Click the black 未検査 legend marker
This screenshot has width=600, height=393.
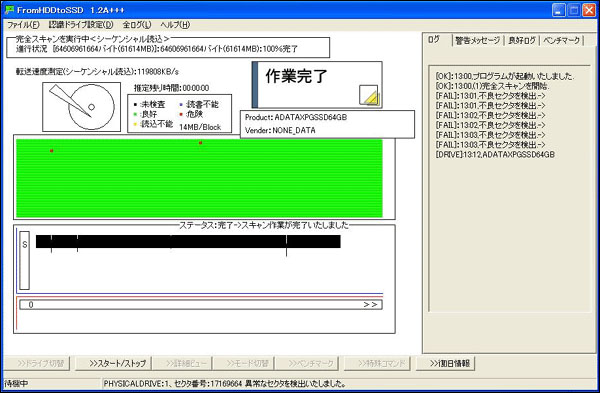point(135,104)
